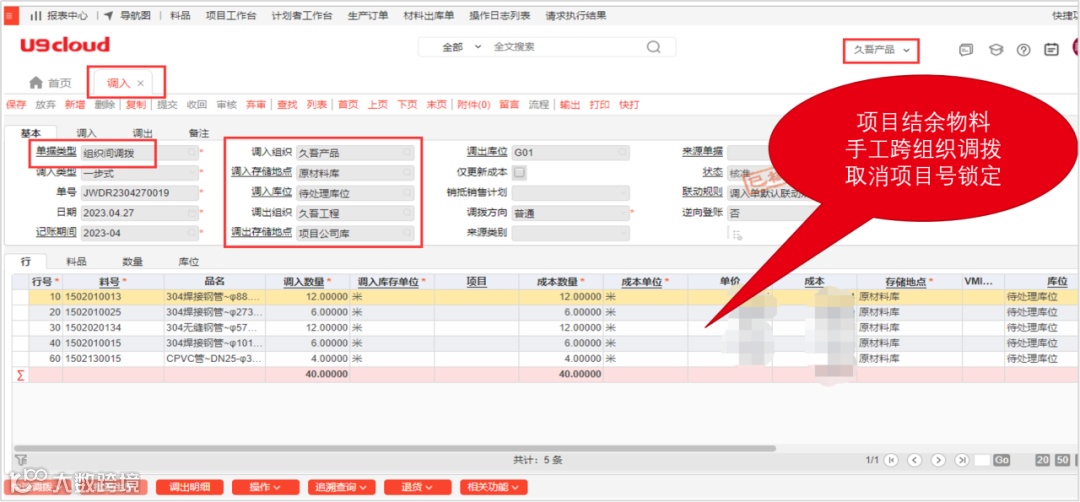Expand the 销抵销售计划 dropdown
Image resolution: width=1080 pixels, height=502 pixels.
(x=624, y=194)
